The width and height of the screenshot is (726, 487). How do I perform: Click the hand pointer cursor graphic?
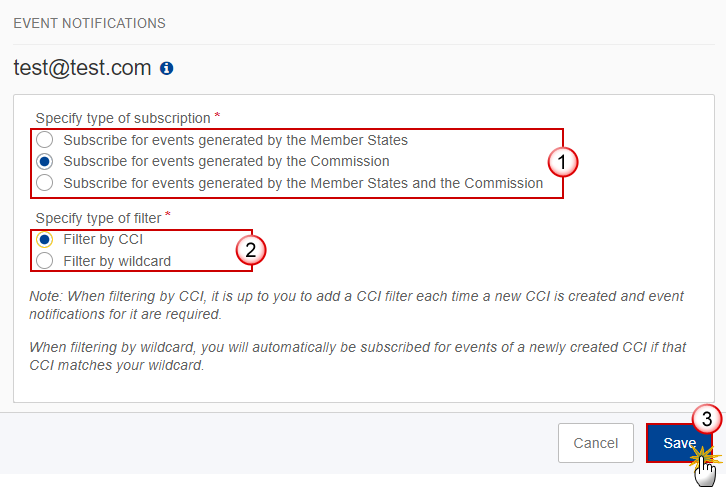[x=706, y=470]
